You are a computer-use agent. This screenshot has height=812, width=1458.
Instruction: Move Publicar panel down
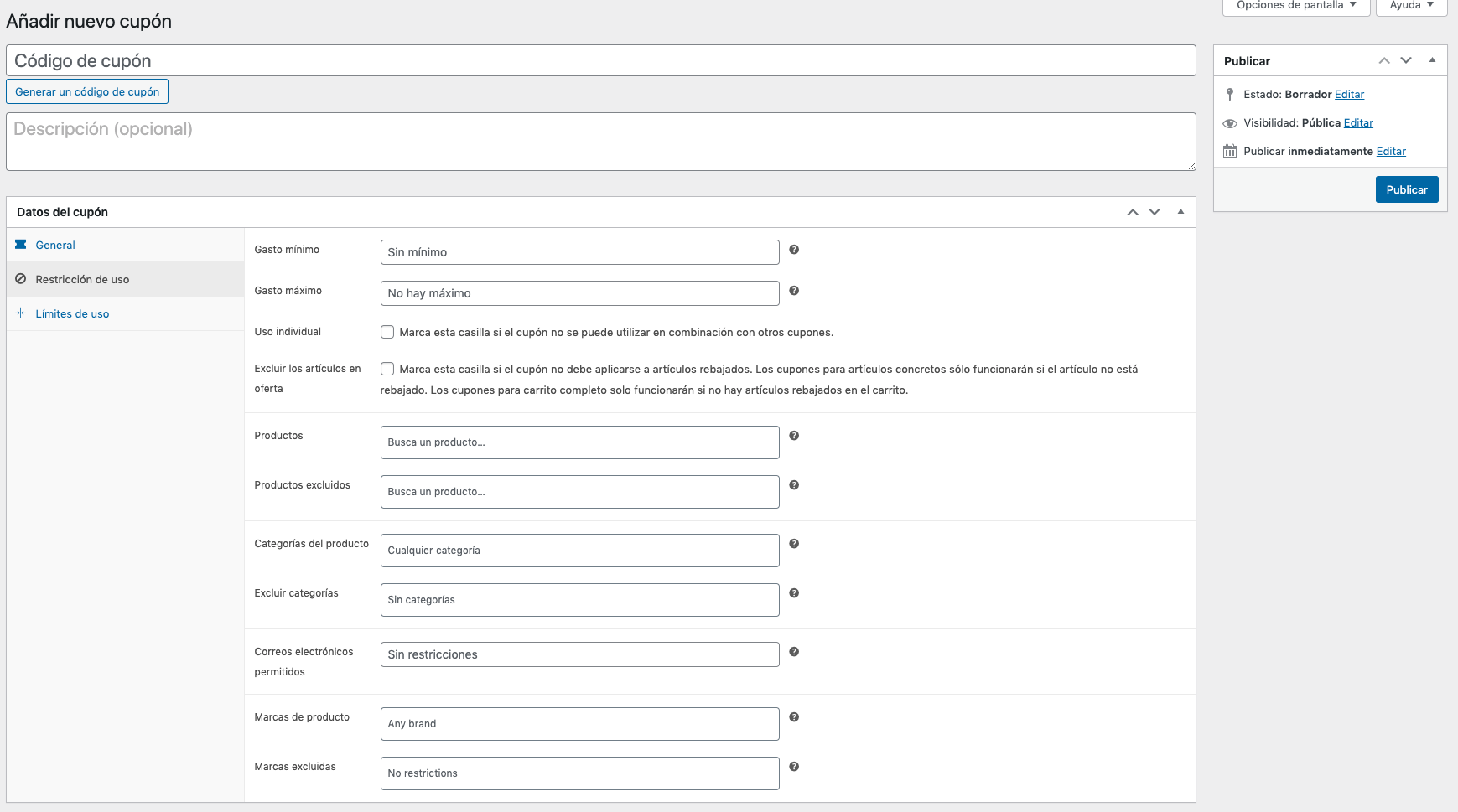coord(1406,60)
